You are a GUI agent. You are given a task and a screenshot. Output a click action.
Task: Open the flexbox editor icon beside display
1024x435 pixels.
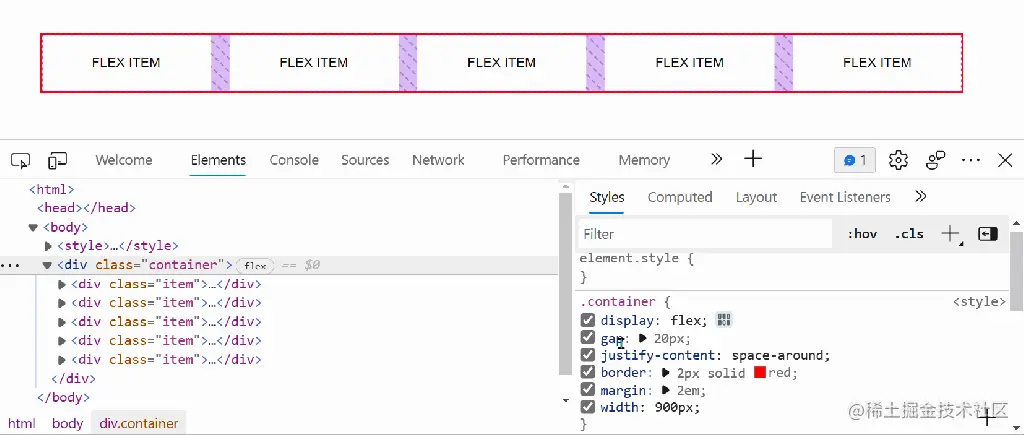point(724,320)
